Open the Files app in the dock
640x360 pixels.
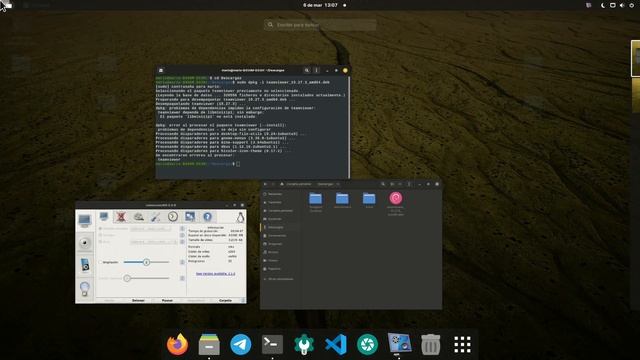[209, 344]
